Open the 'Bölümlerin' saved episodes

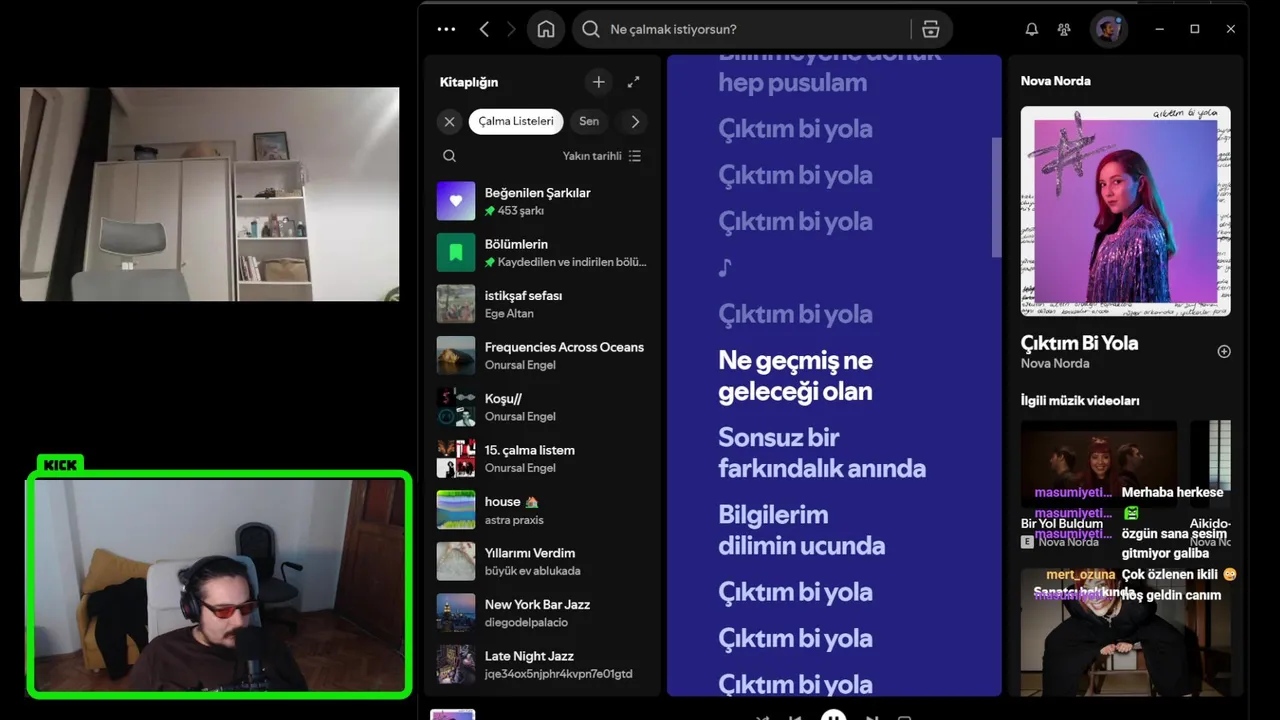coord(542,253)
